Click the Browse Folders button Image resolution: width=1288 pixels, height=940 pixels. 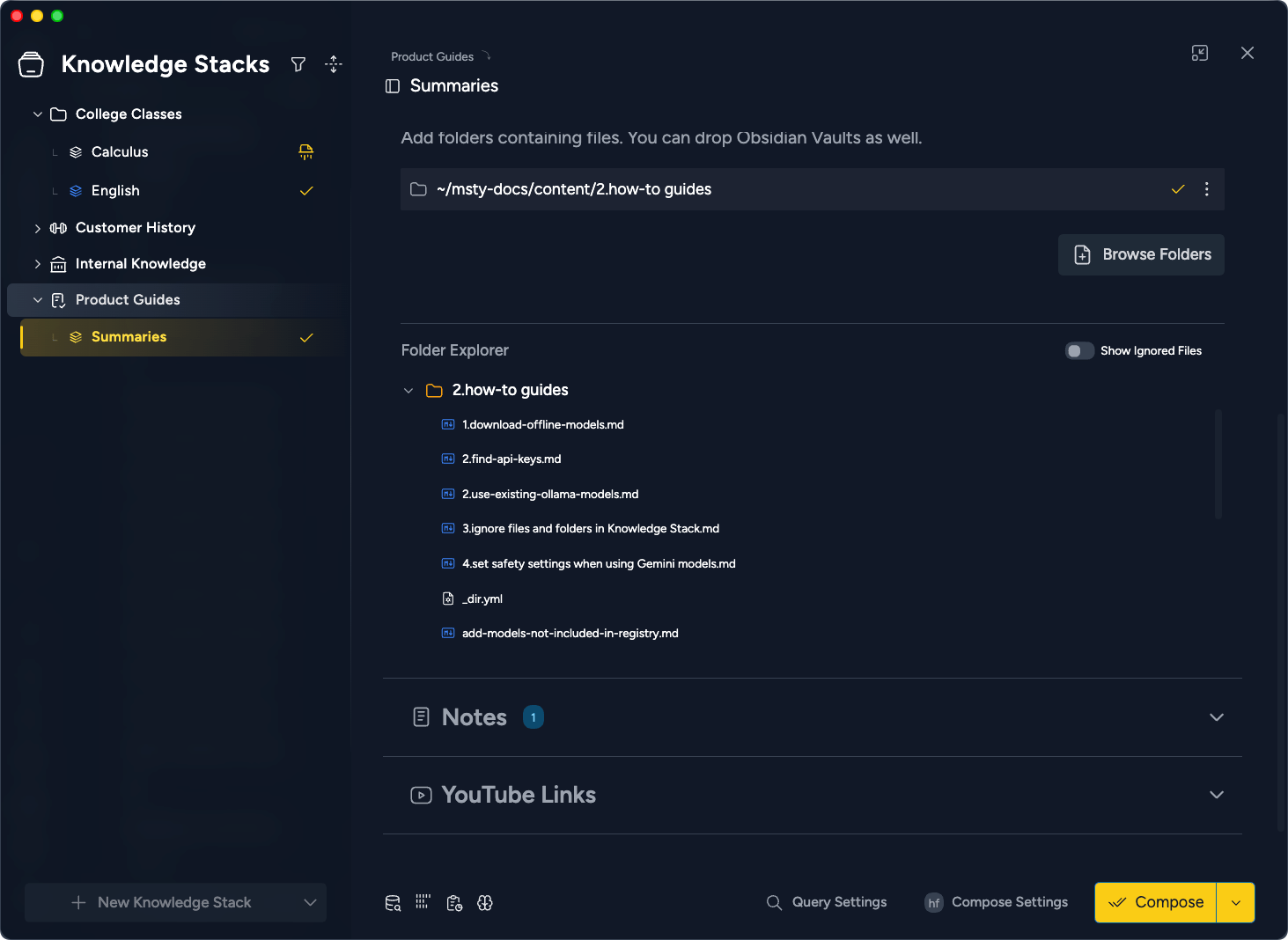click(1141, 255)
